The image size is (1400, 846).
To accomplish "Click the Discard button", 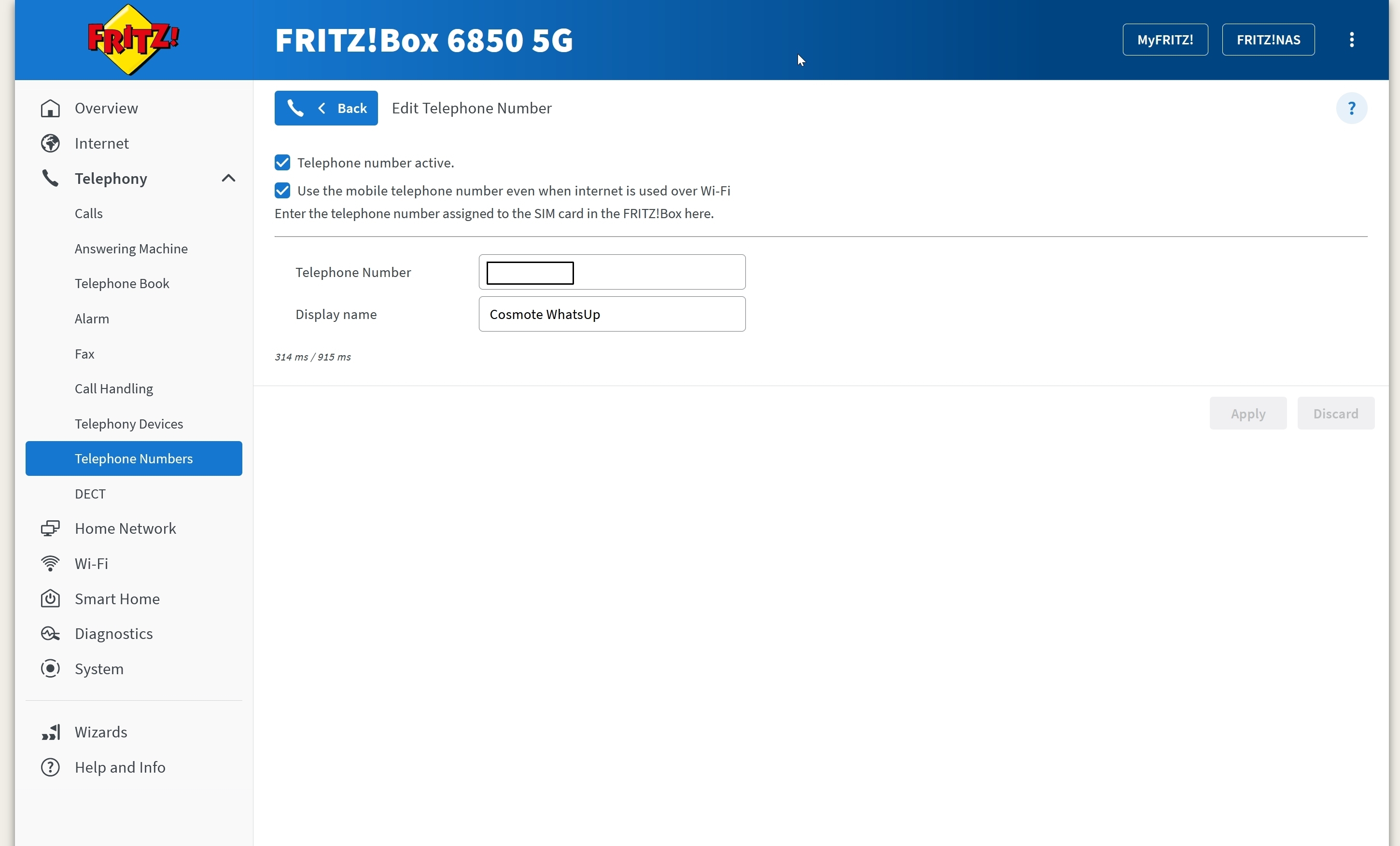I will pyautogui.click(x=1336, y=414).
